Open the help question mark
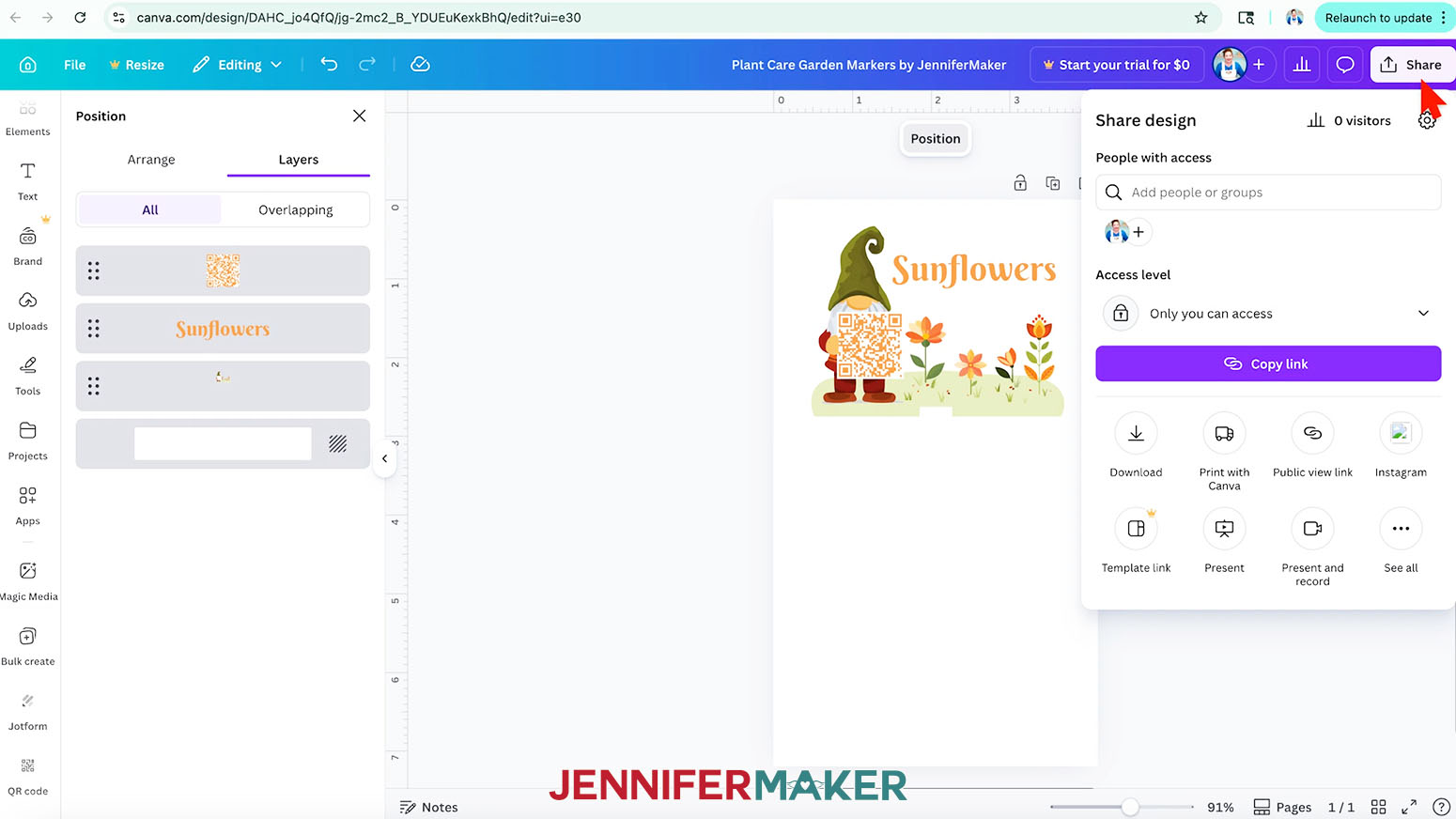 coord(1441,807)
